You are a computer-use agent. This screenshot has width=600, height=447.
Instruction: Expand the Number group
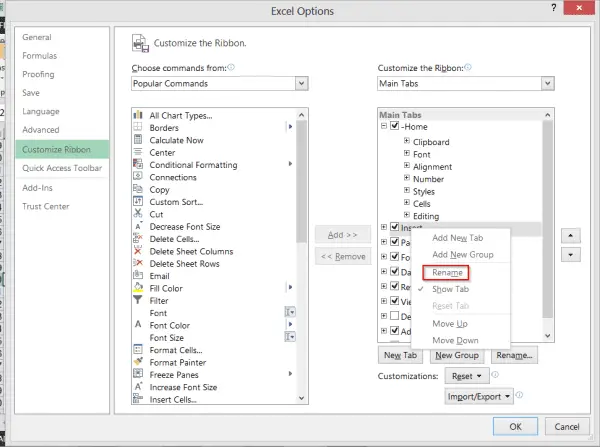pos(407,178)
